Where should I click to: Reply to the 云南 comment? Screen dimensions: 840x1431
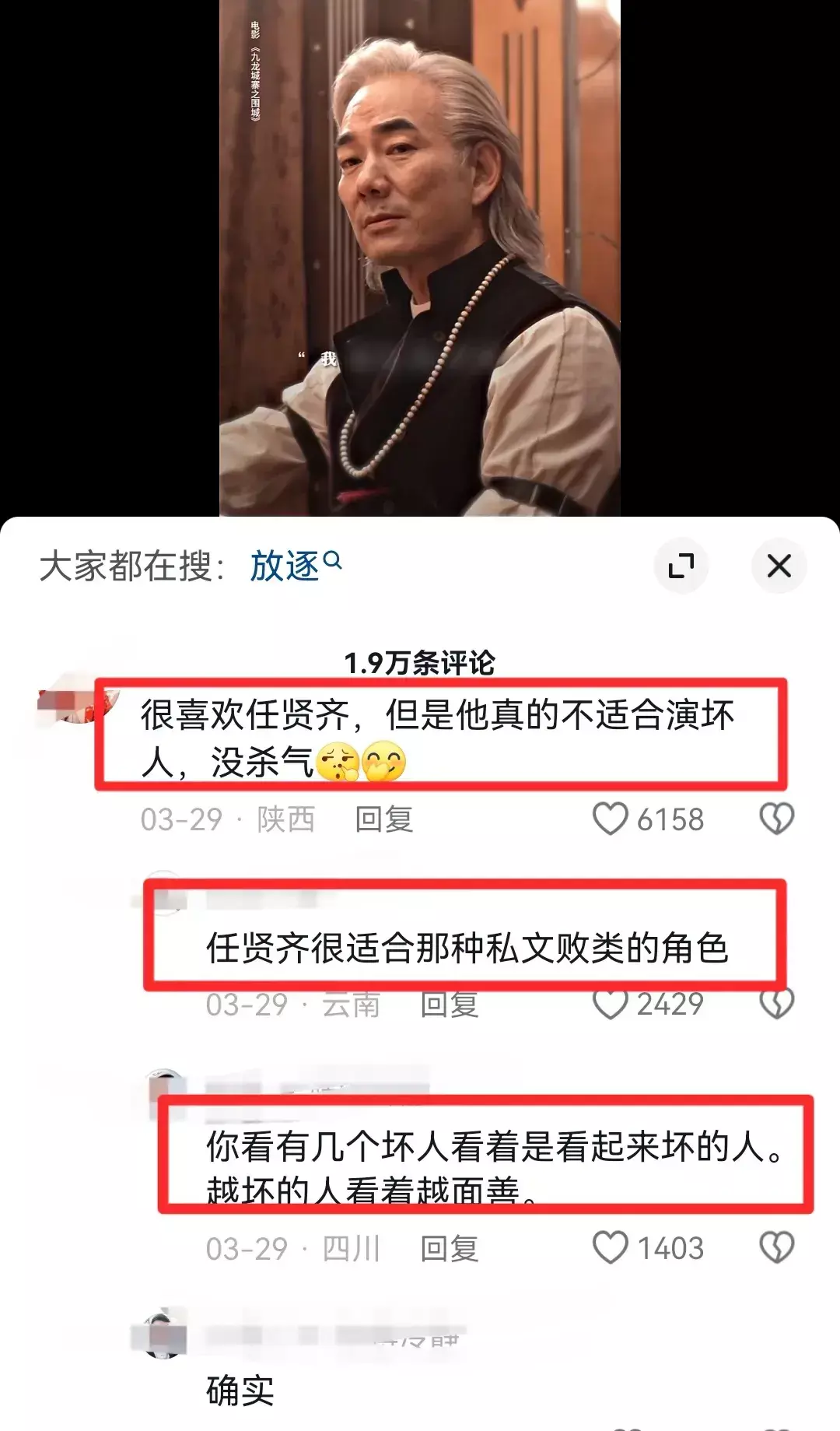coord(450,1005)
